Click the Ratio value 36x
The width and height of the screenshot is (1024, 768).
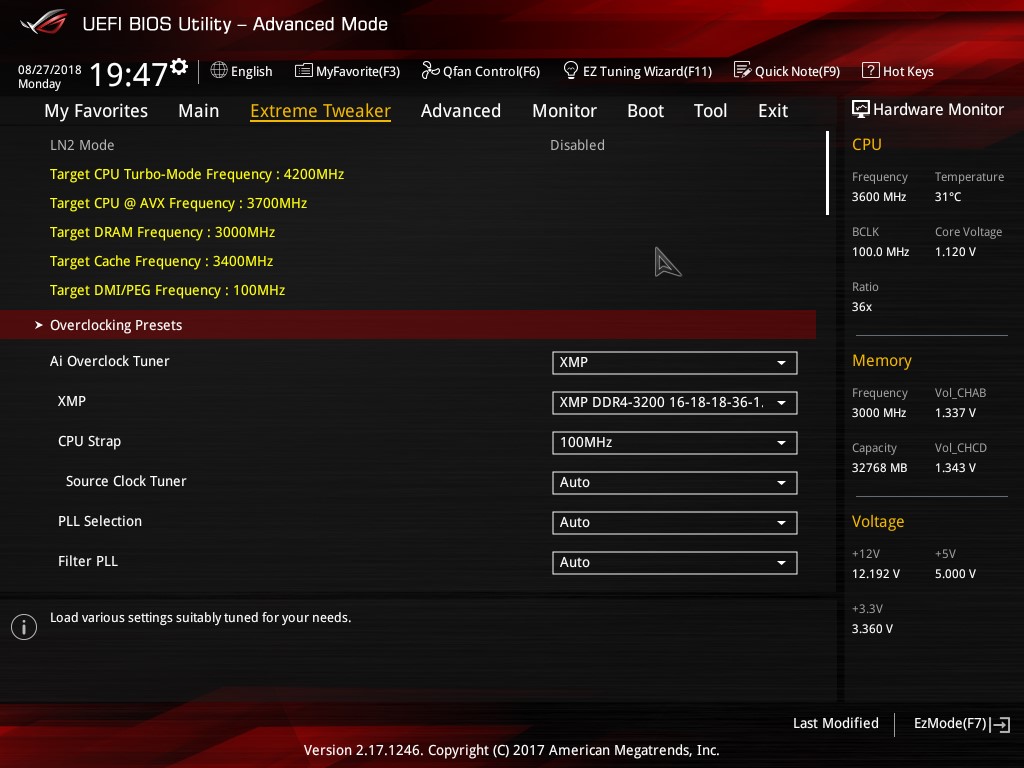coord(861,306)
